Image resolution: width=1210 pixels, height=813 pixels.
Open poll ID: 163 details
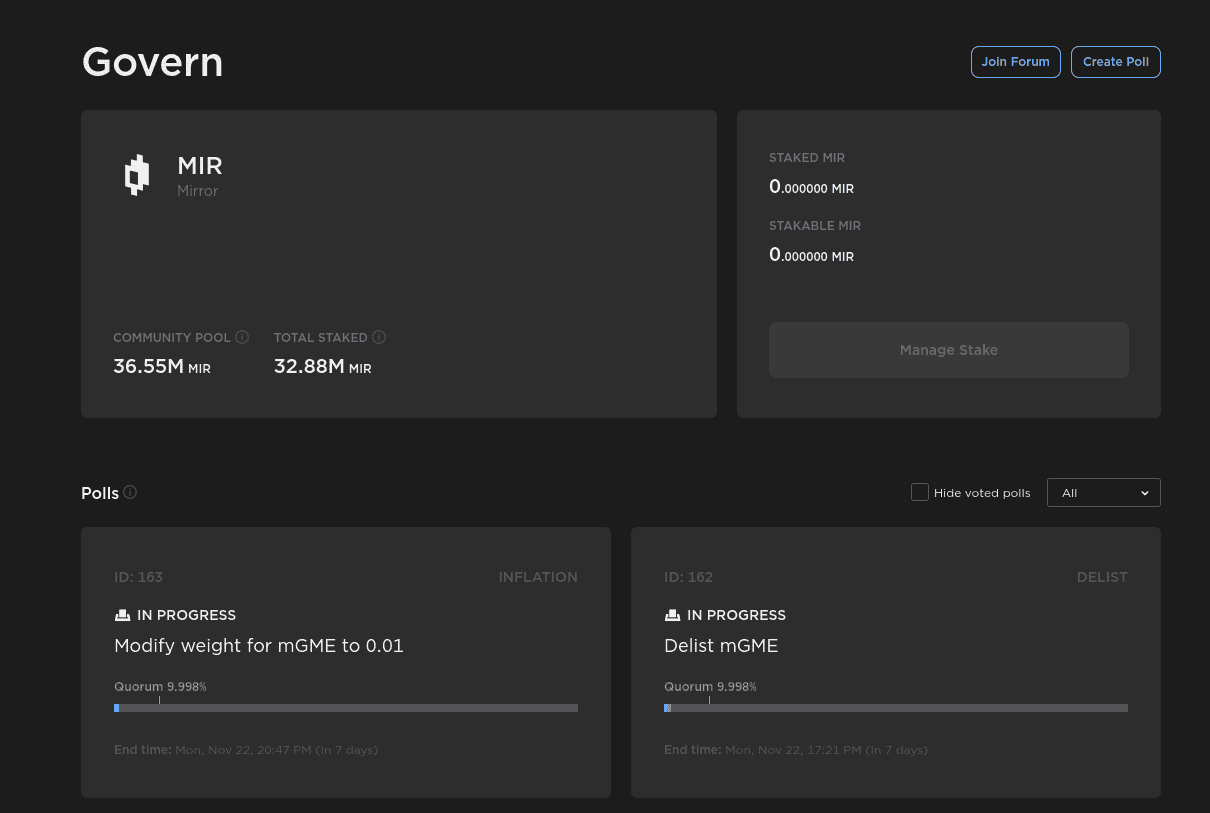coord(345,662)
